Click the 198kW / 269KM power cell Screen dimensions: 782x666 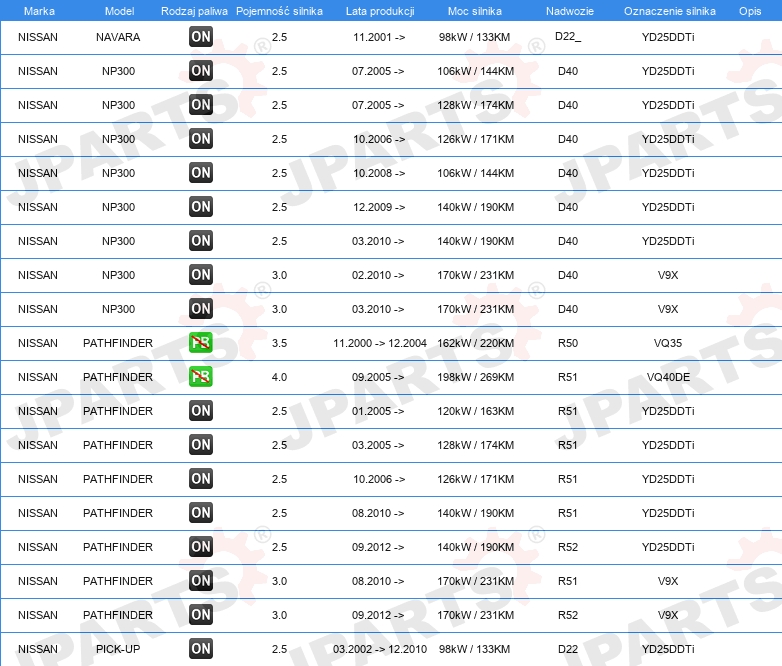pos(476,377)
